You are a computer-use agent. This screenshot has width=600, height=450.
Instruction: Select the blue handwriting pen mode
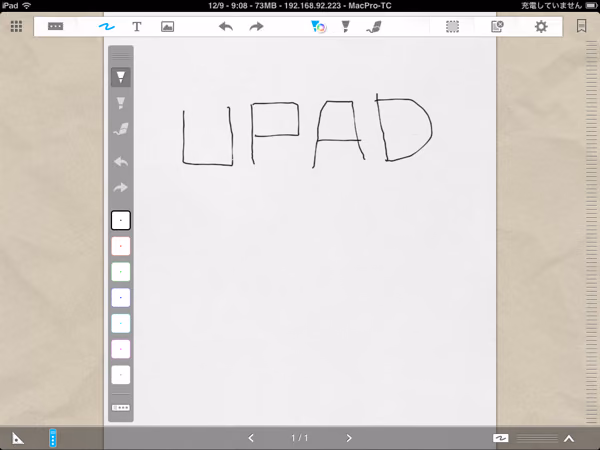coord(106,26)
